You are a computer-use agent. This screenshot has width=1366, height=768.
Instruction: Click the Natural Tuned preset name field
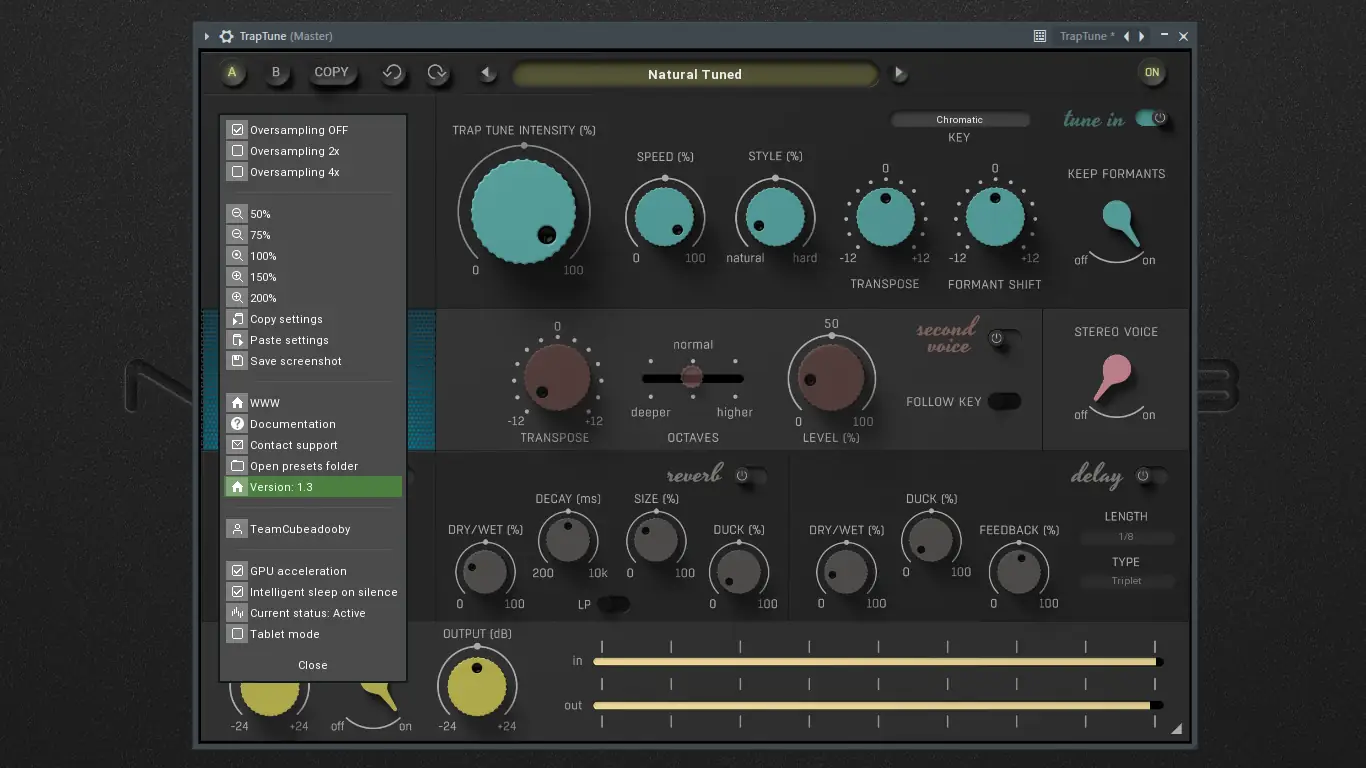pos(695,73)
